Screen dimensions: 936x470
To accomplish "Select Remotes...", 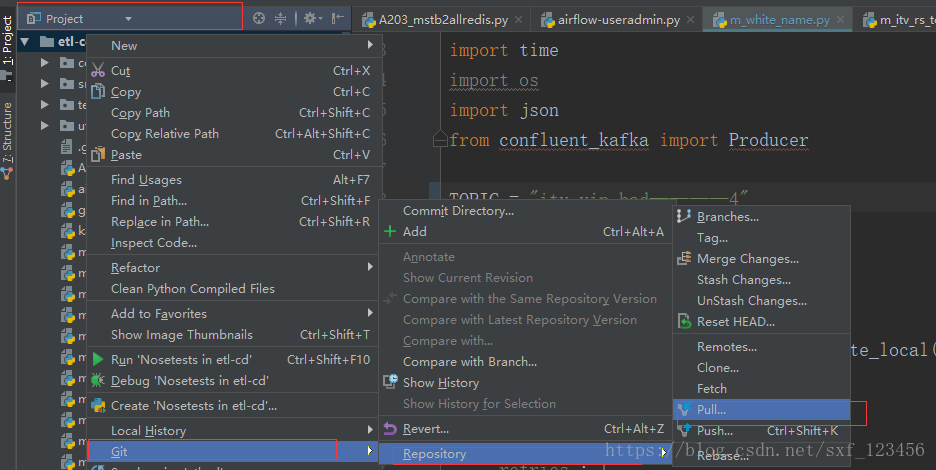I will (762, 346).
